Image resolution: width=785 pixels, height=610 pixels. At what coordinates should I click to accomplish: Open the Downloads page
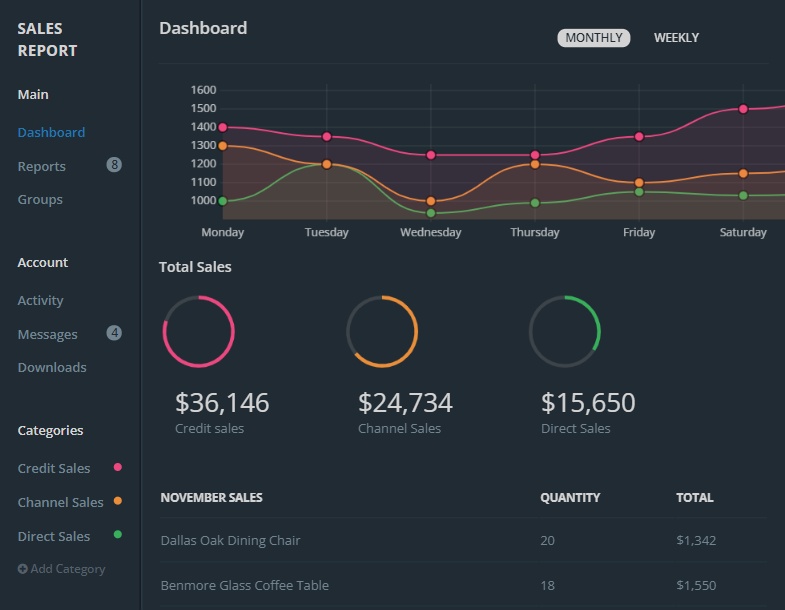[x=52, y=367]
